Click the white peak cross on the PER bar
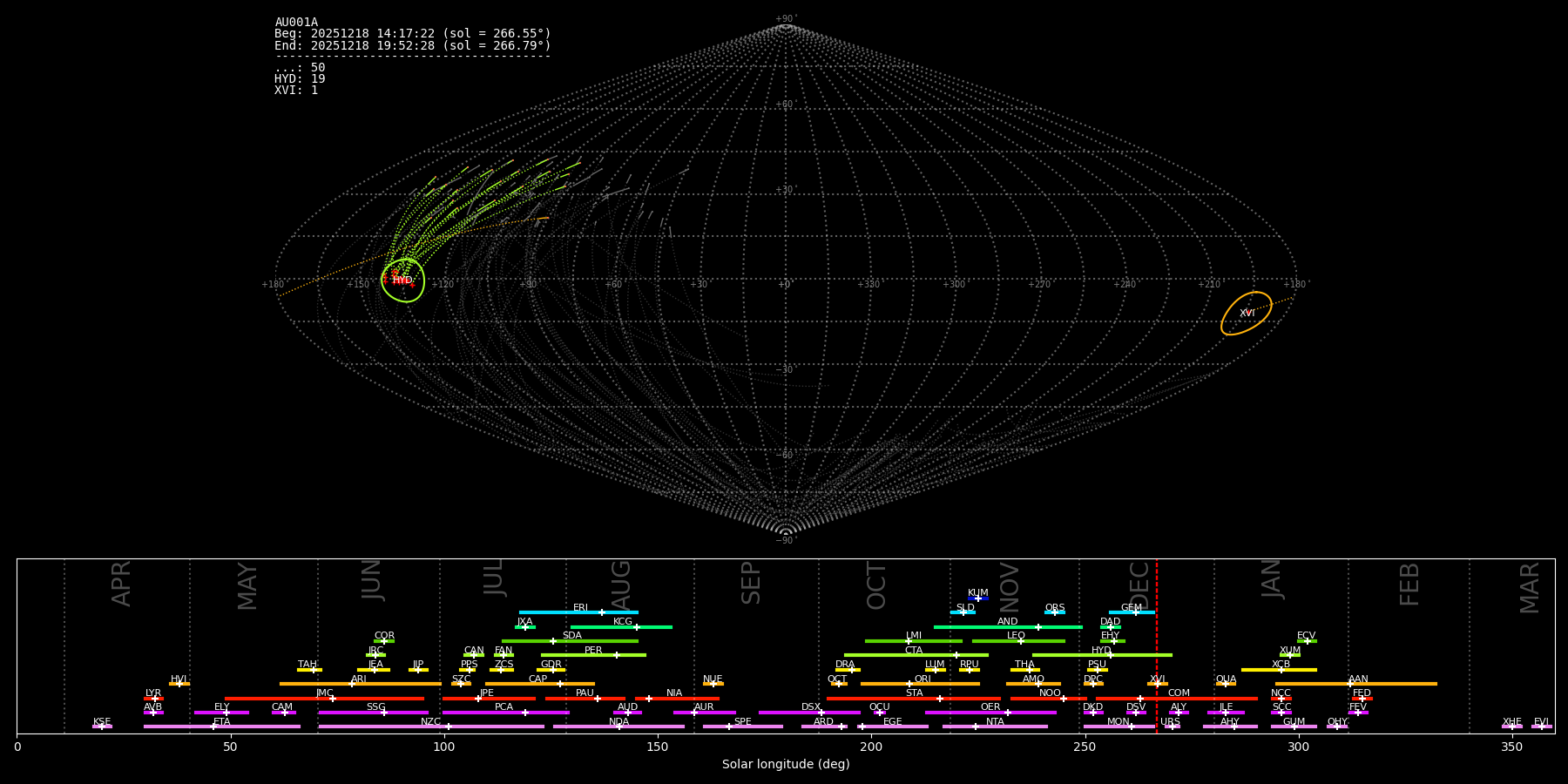This screenshot has height=784, width=1568. (616, 655)
